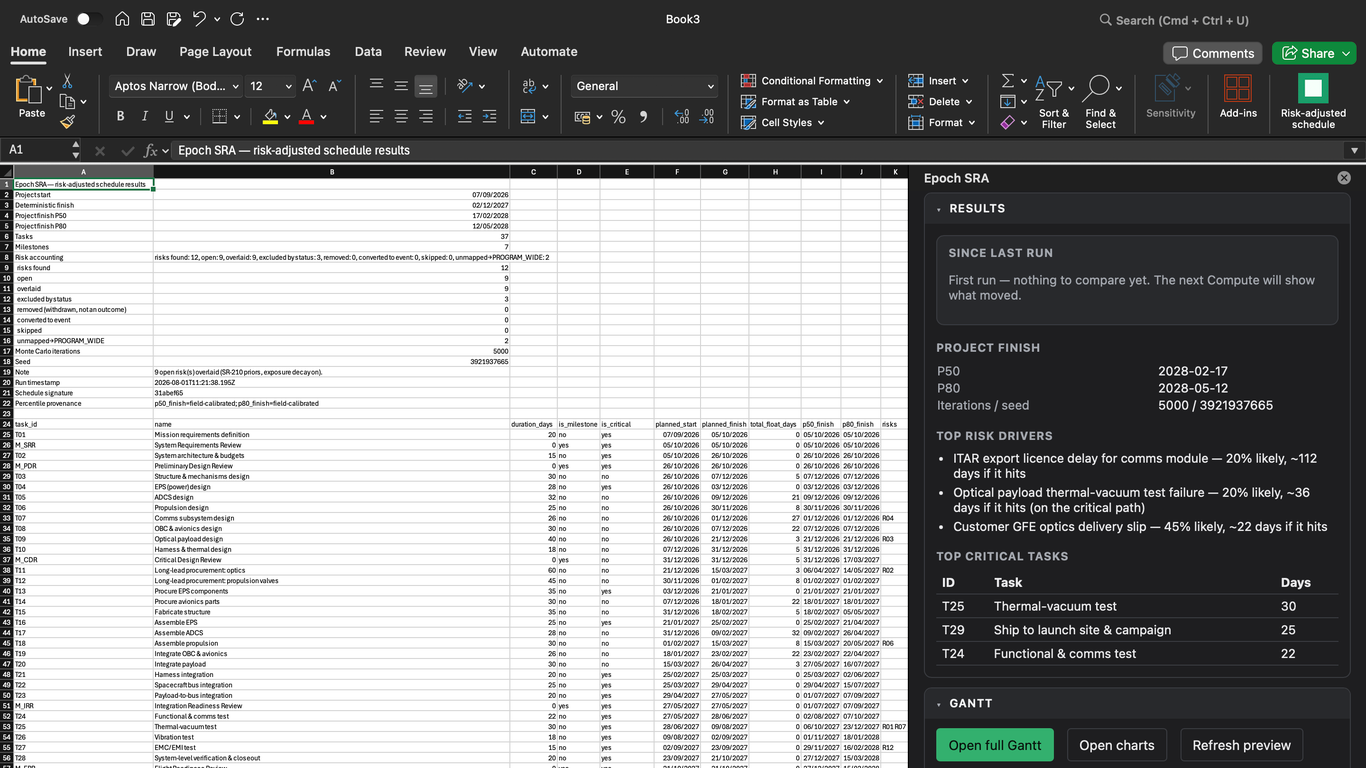
Task: Decrease the cell indent
Action: click(465, 116)
